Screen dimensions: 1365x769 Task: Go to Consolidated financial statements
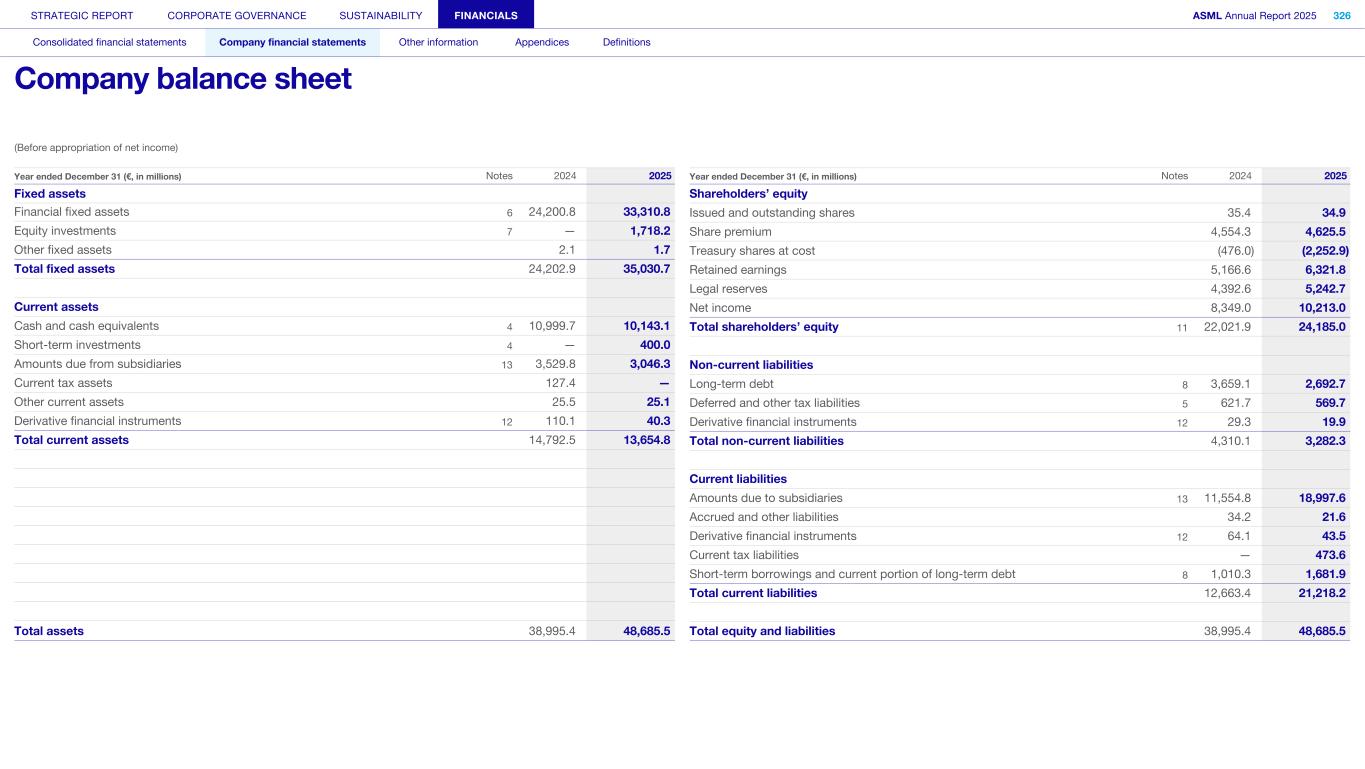(x=109, y=42)
